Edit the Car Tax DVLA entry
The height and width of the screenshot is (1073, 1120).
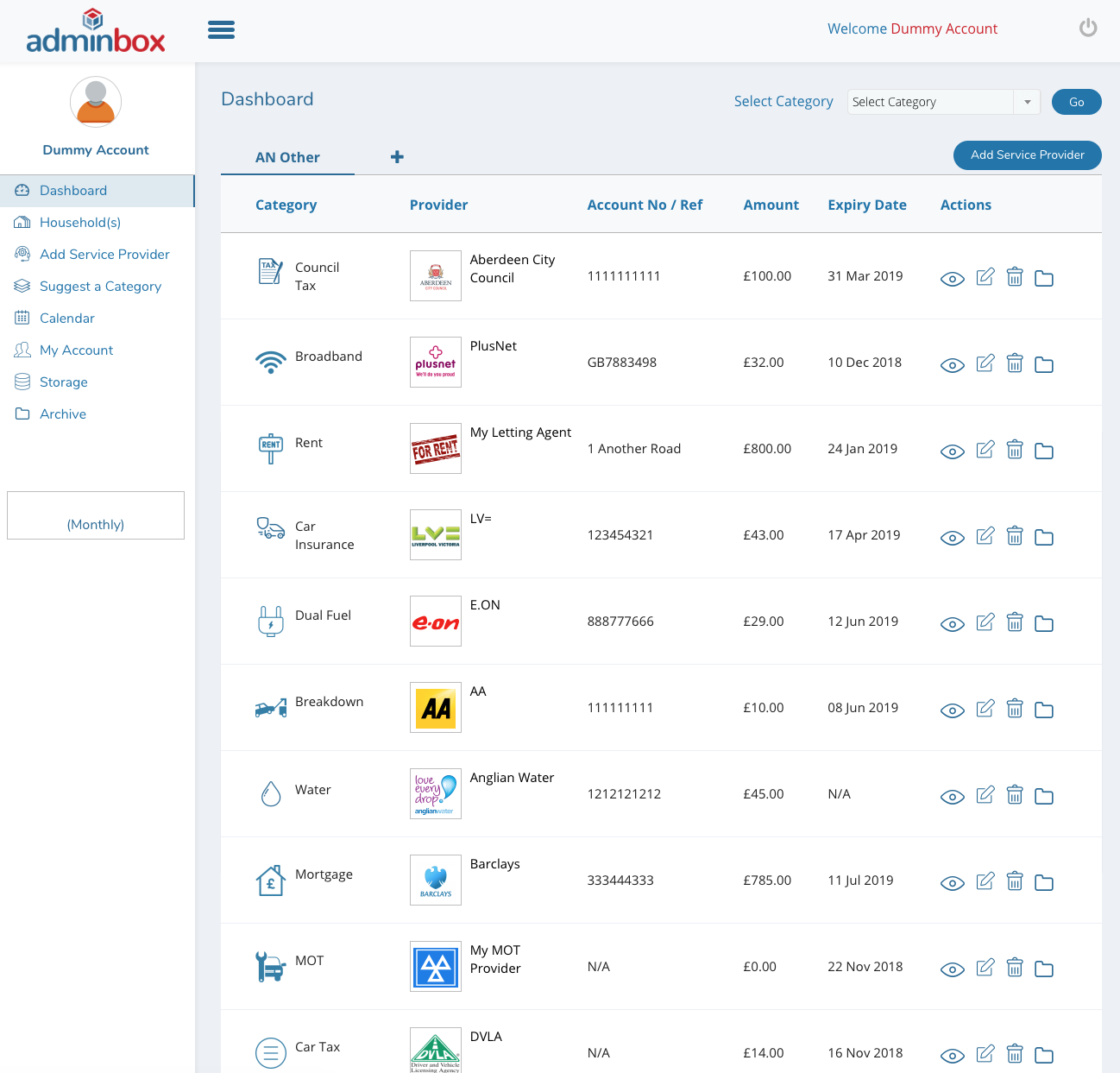(985, 1054)
